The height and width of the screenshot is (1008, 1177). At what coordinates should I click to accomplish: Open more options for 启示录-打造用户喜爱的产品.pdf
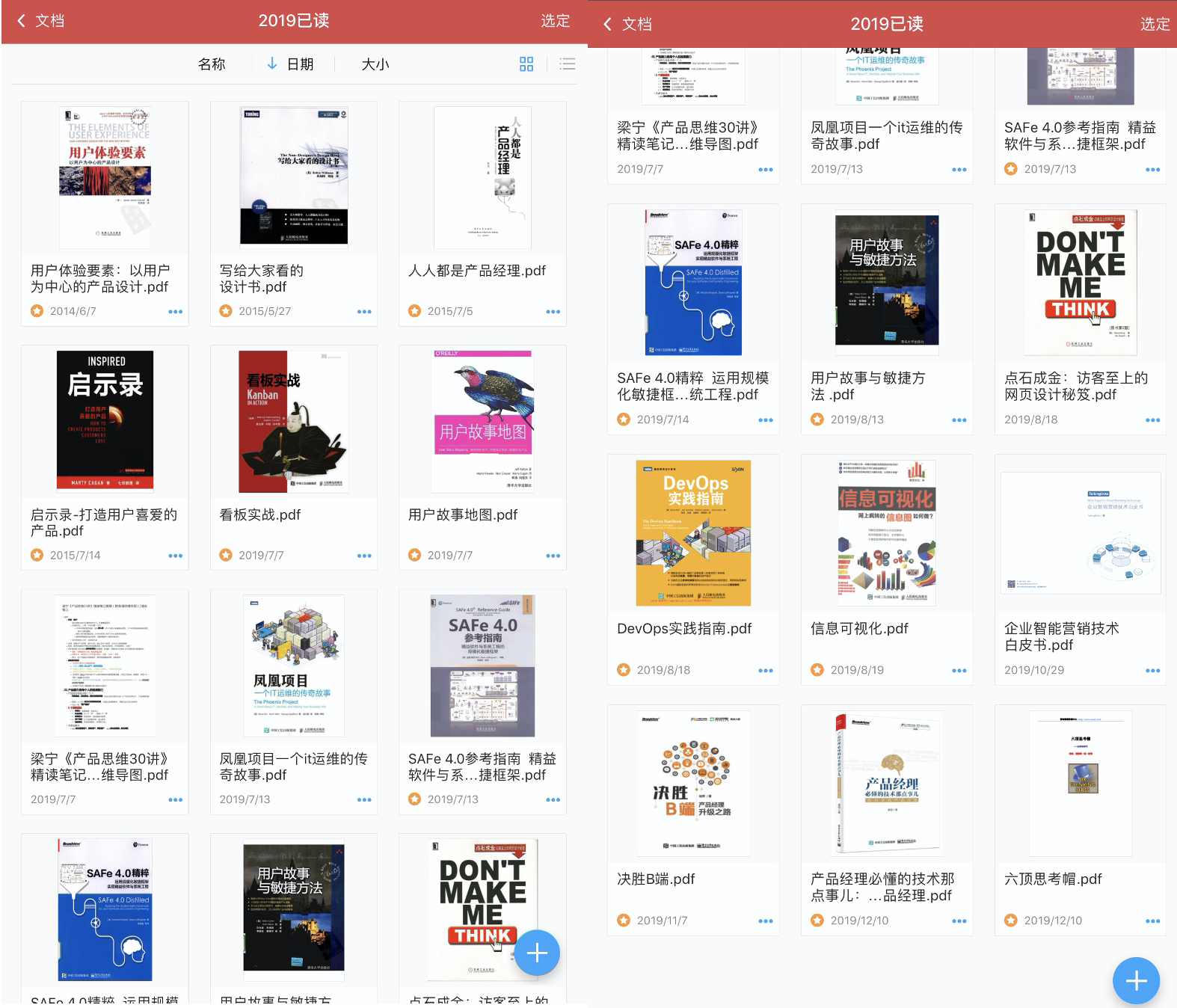176,556
